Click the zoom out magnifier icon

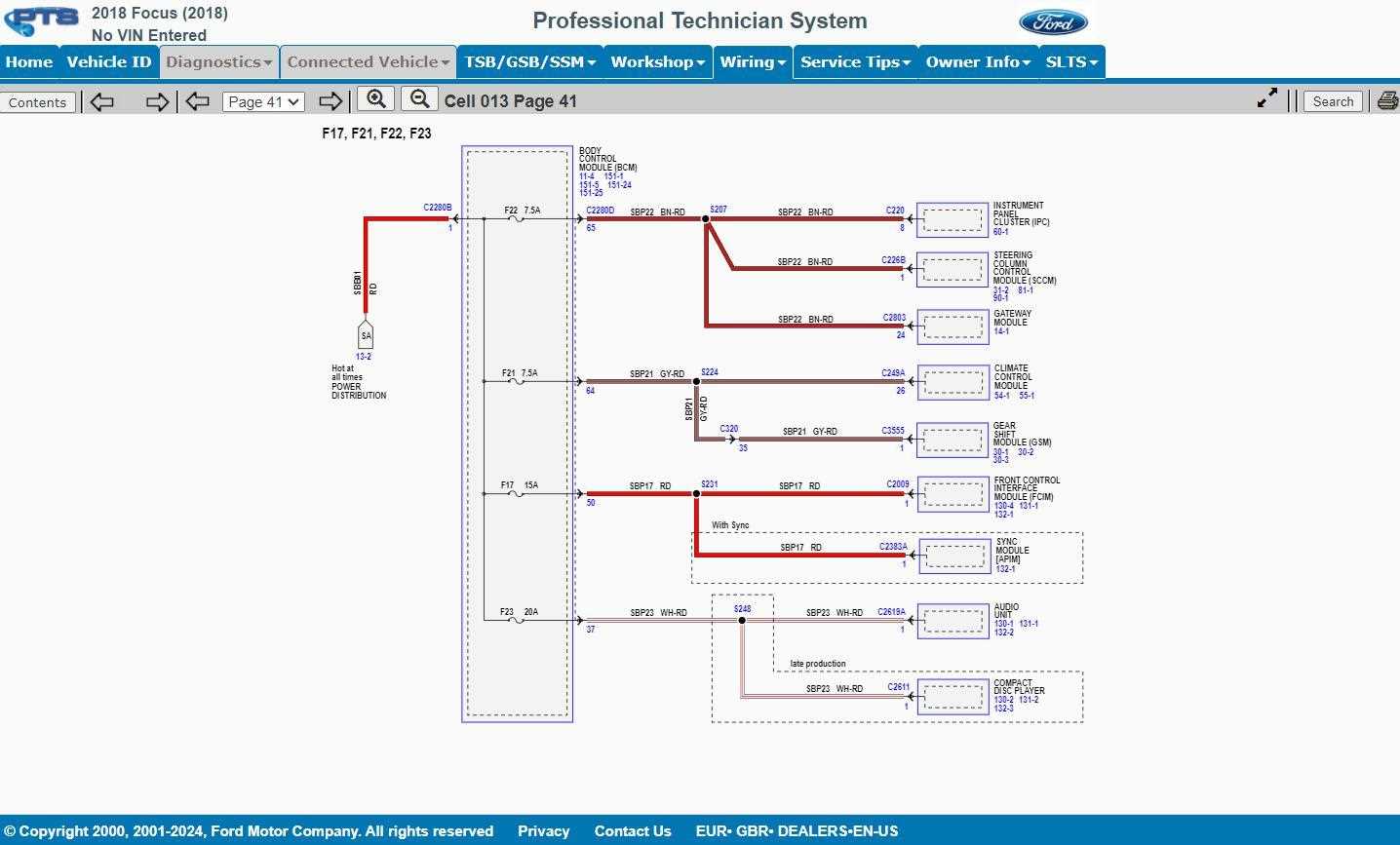click(419, 99)
